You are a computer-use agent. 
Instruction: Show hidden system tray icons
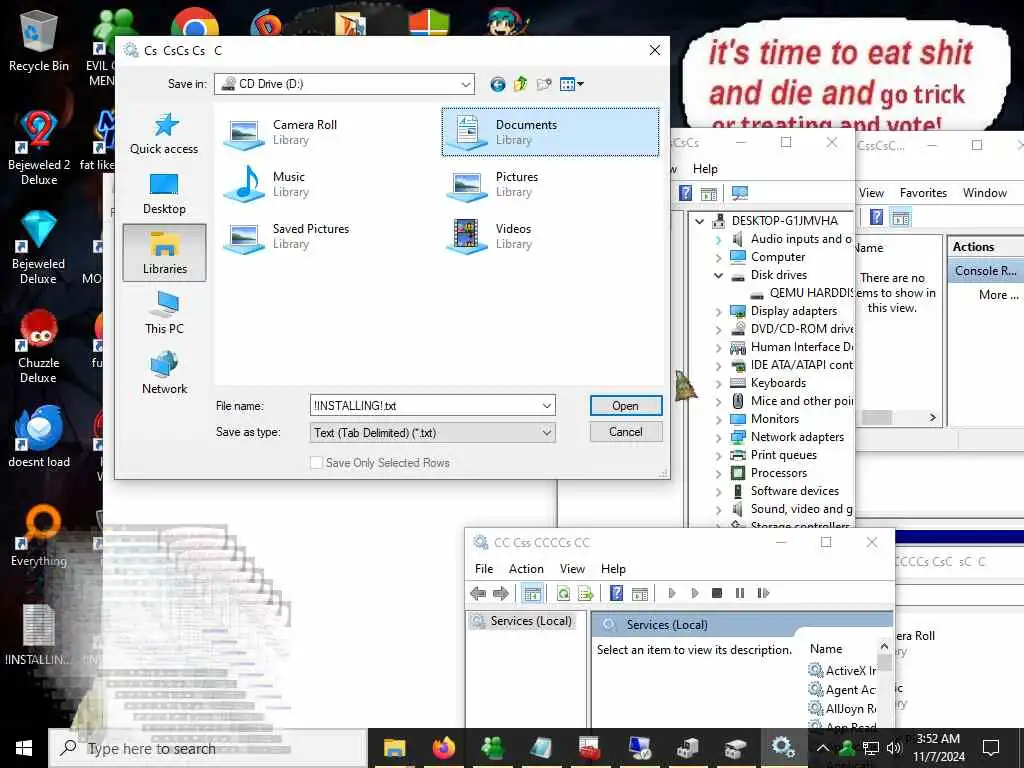[823, 748]
